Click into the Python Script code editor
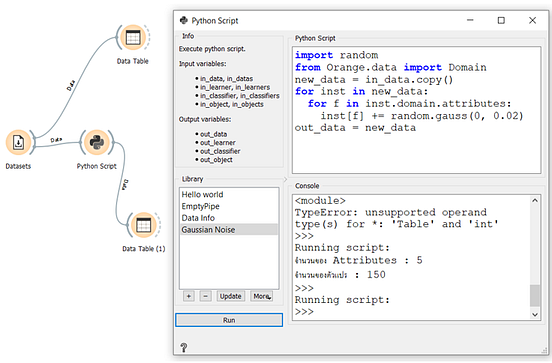Image resolution: width=552 pixels, height=363 pixels. [416, 110]
